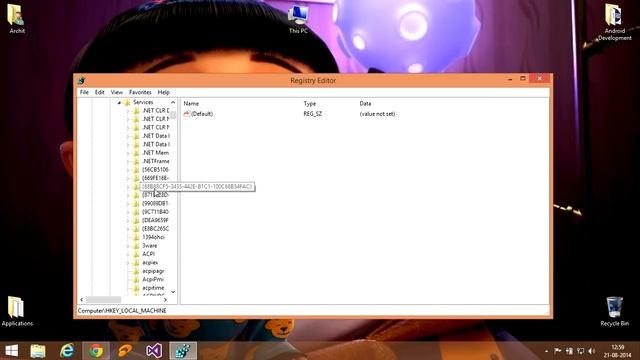Open the File menu
Viewport: 640px width, 360px height.
pyautogui.click(x=84, y=92)
